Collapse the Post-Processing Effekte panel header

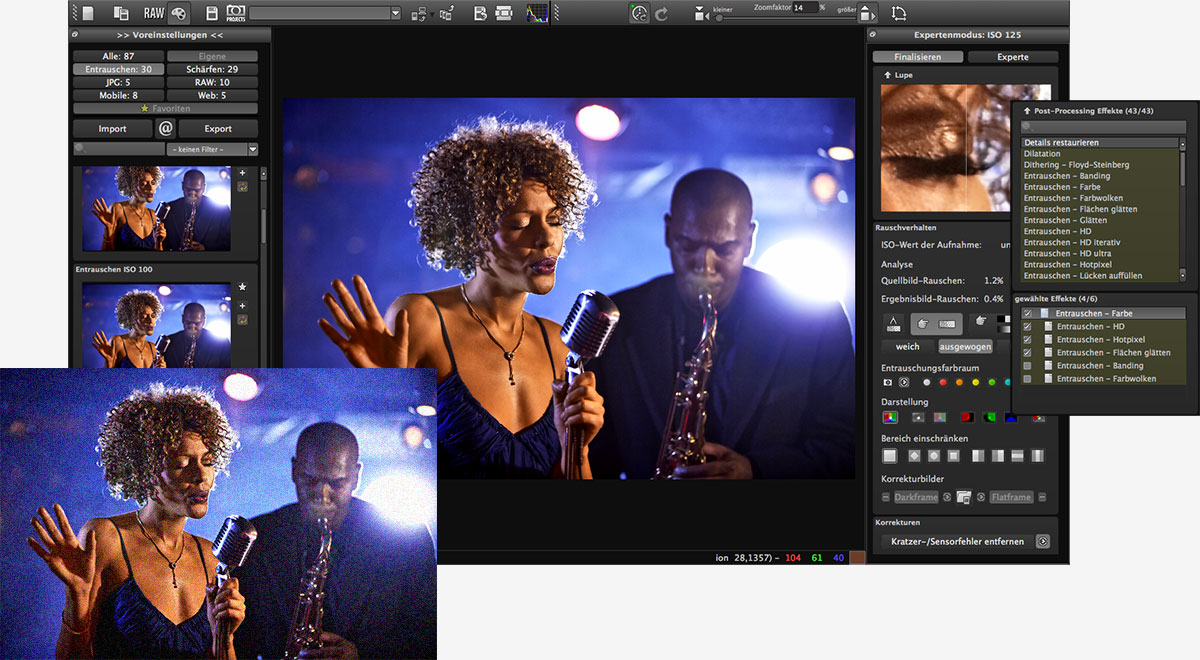tap(1027, 110)
